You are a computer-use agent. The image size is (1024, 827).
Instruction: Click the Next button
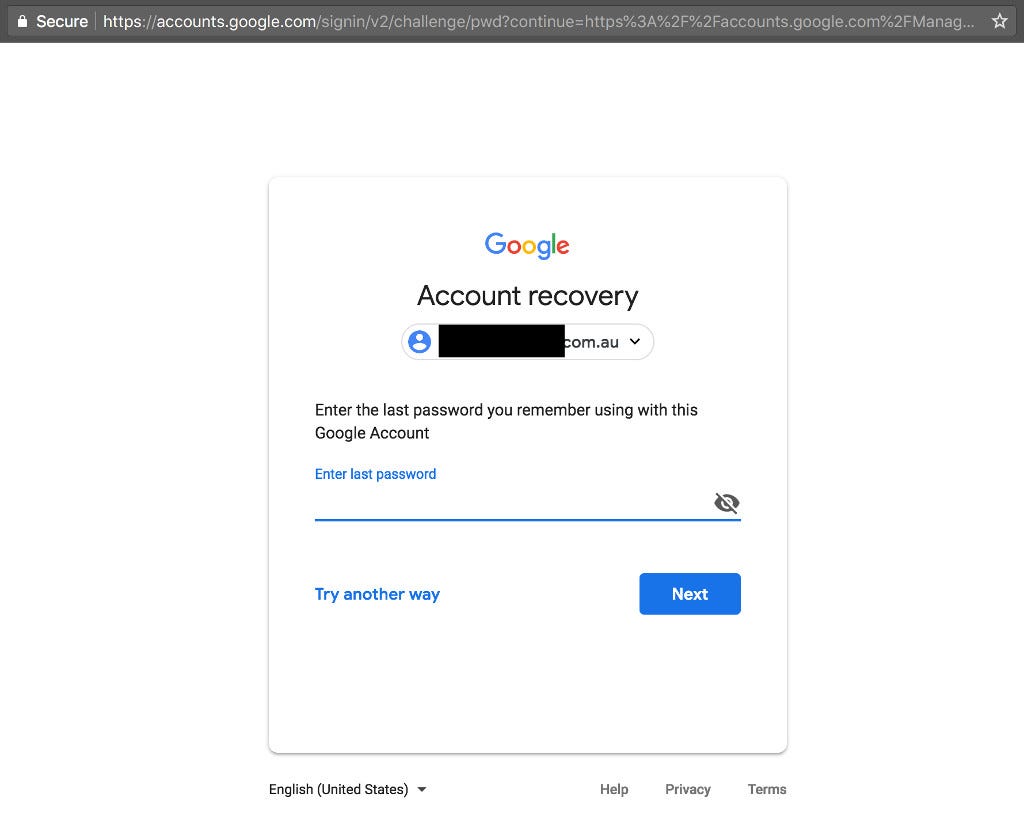tap(690, 594)
